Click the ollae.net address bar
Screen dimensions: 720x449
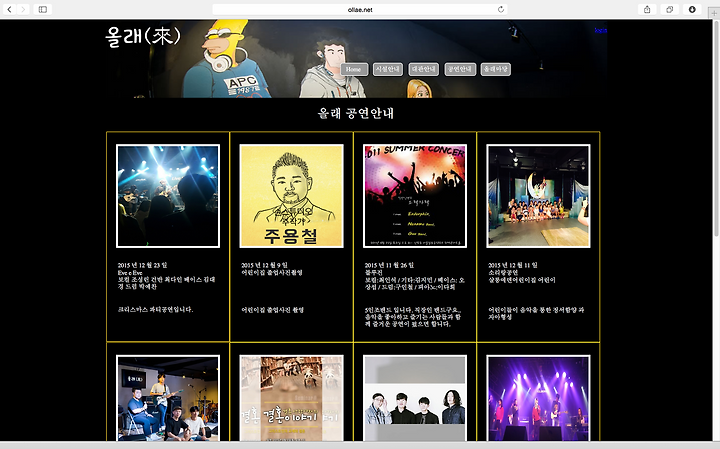[x=360, y=9]
